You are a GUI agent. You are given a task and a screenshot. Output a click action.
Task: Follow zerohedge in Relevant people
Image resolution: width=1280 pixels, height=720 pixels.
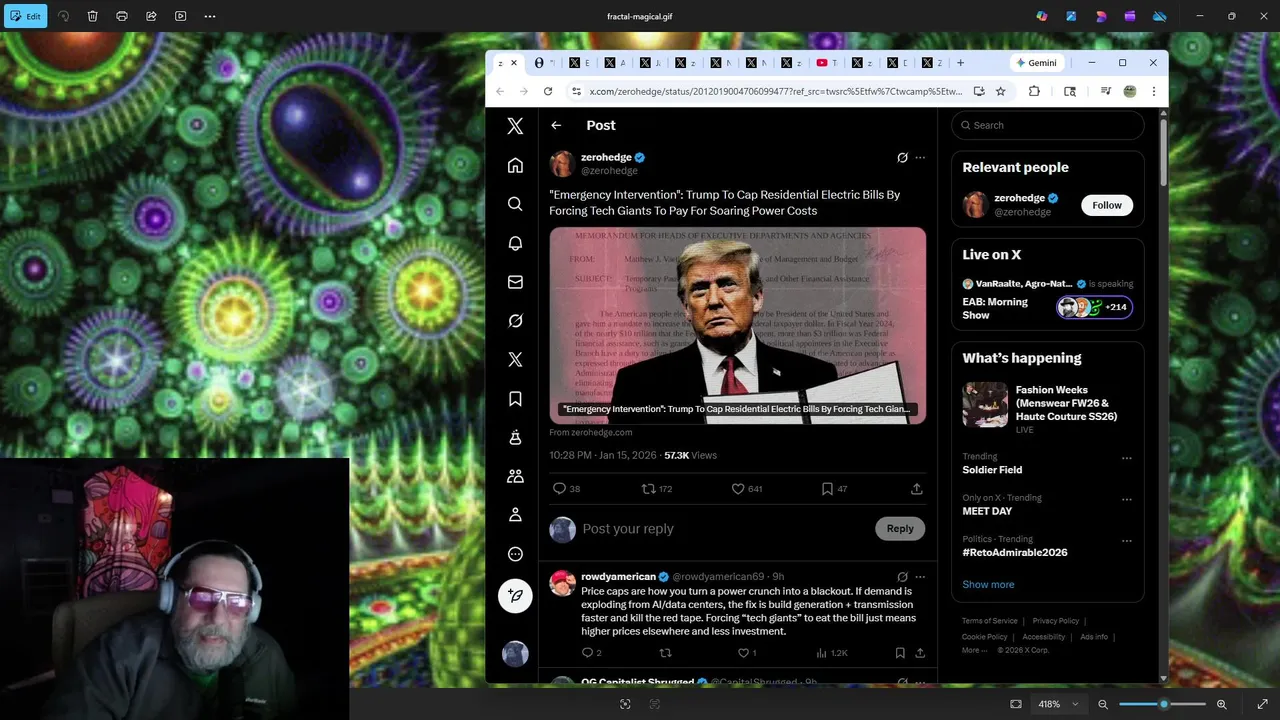point(1106,205)
